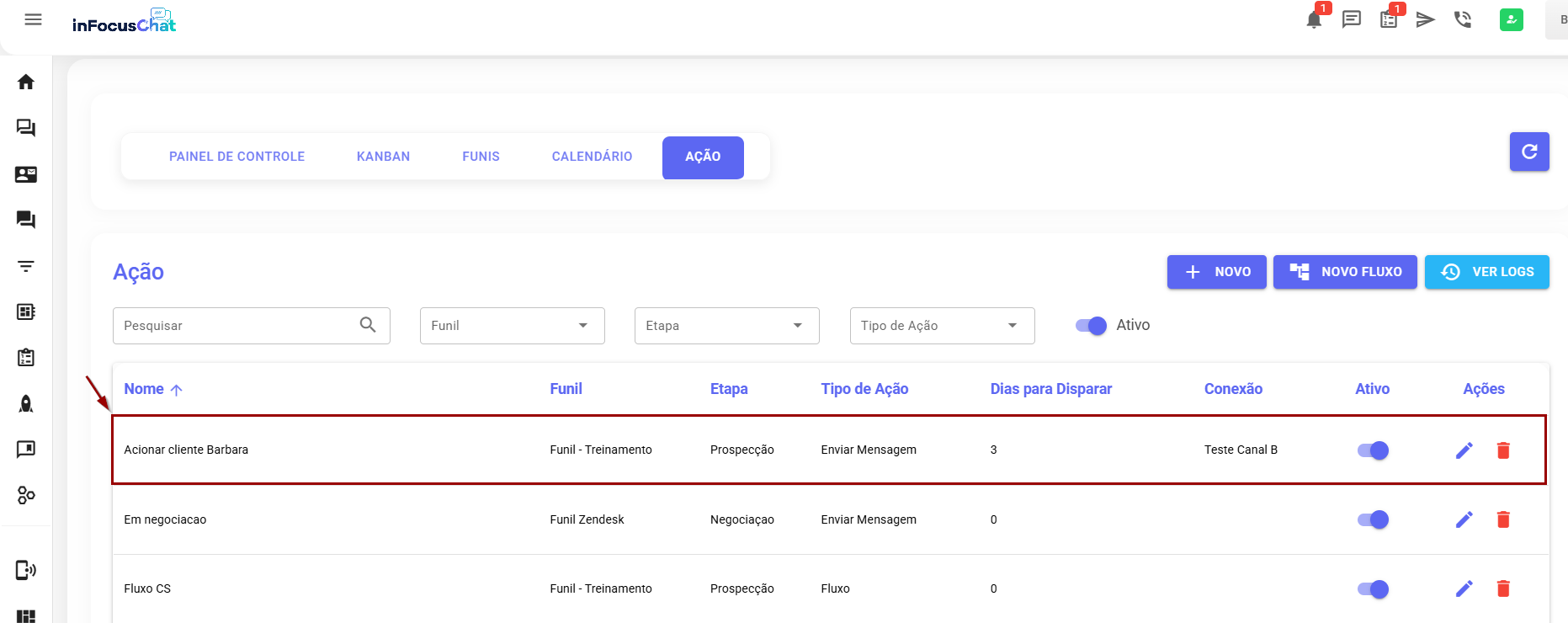Toggle the Ativo filter switch
This screenshot has height=623, width=1568.
(1091, 326)
